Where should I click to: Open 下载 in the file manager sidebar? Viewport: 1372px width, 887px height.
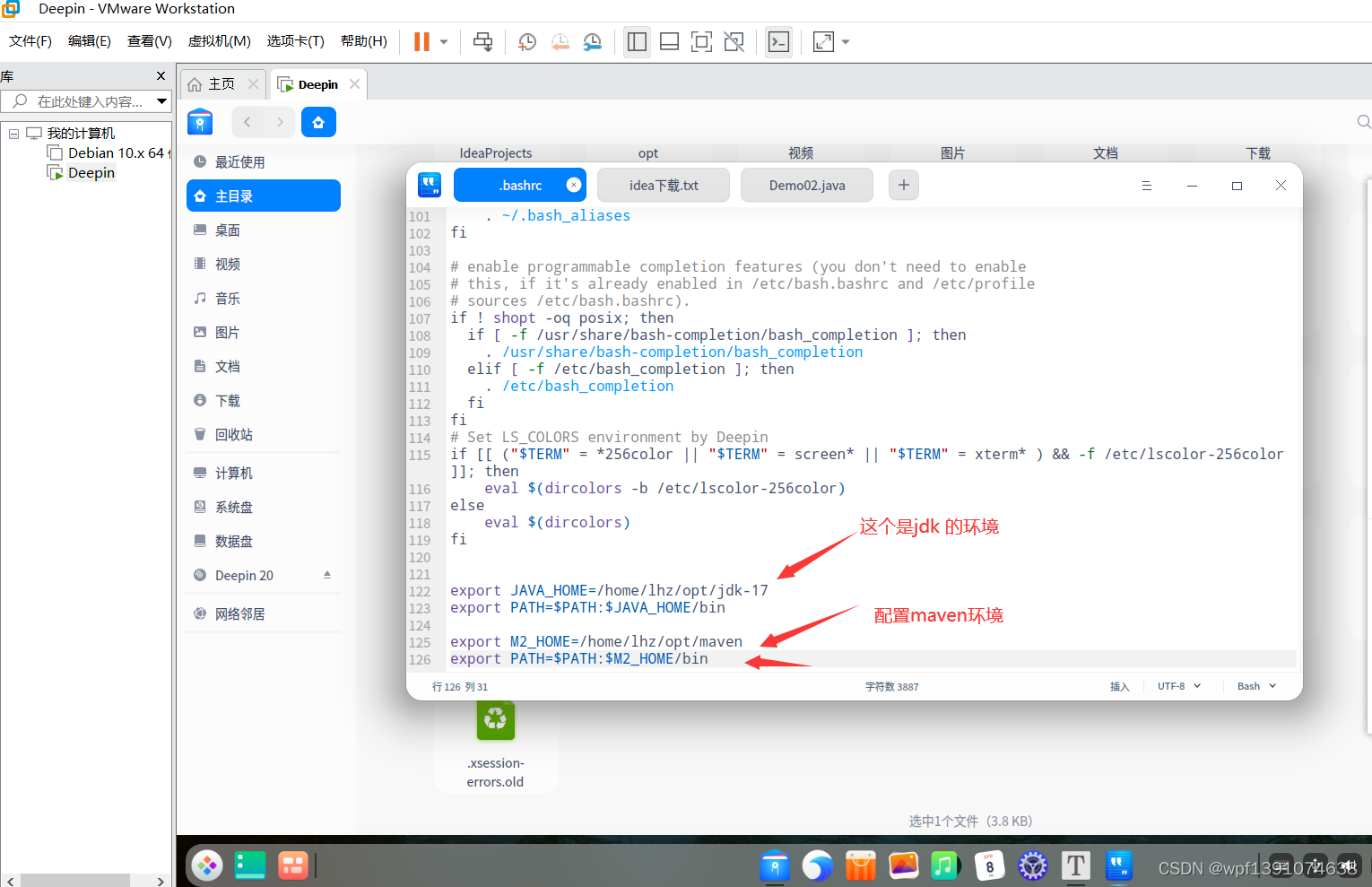pos(264,401)
